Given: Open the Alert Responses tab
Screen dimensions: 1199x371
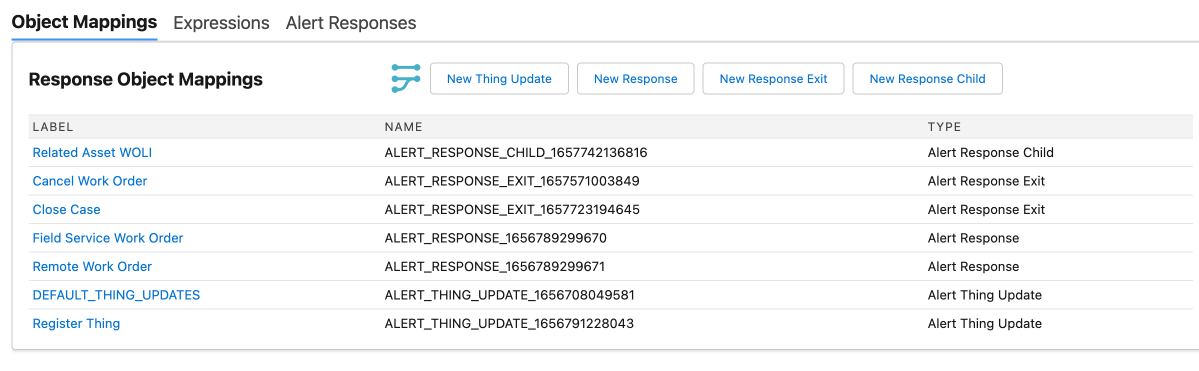Looking at the screenshot, I should pyautogui.click(x=351, y=23).
